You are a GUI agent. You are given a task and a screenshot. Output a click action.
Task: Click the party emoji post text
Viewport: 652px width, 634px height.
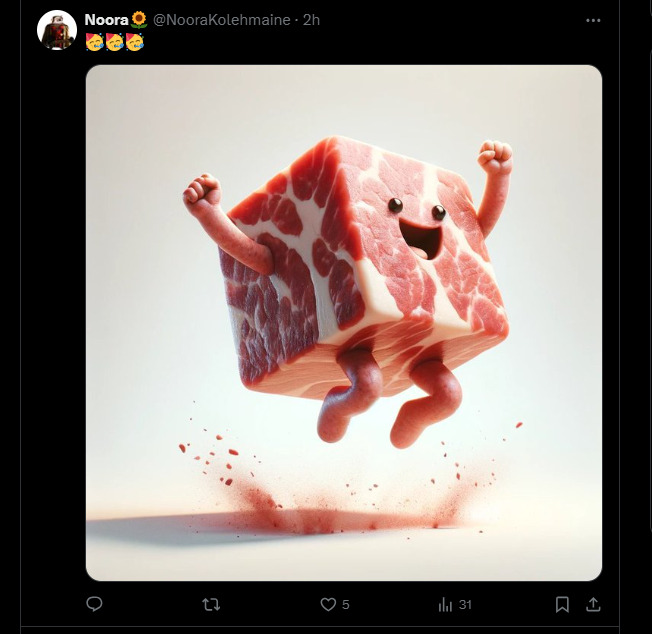[115, 42]
